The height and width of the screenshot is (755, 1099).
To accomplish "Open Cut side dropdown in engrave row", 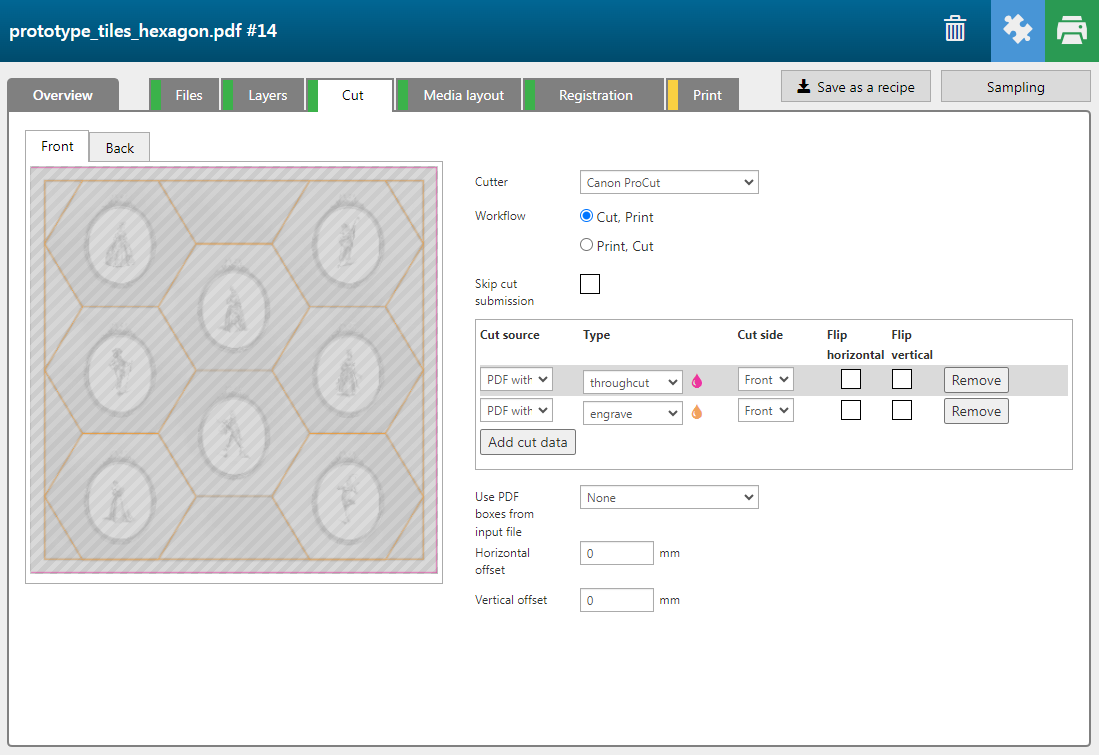I will 765,411.
